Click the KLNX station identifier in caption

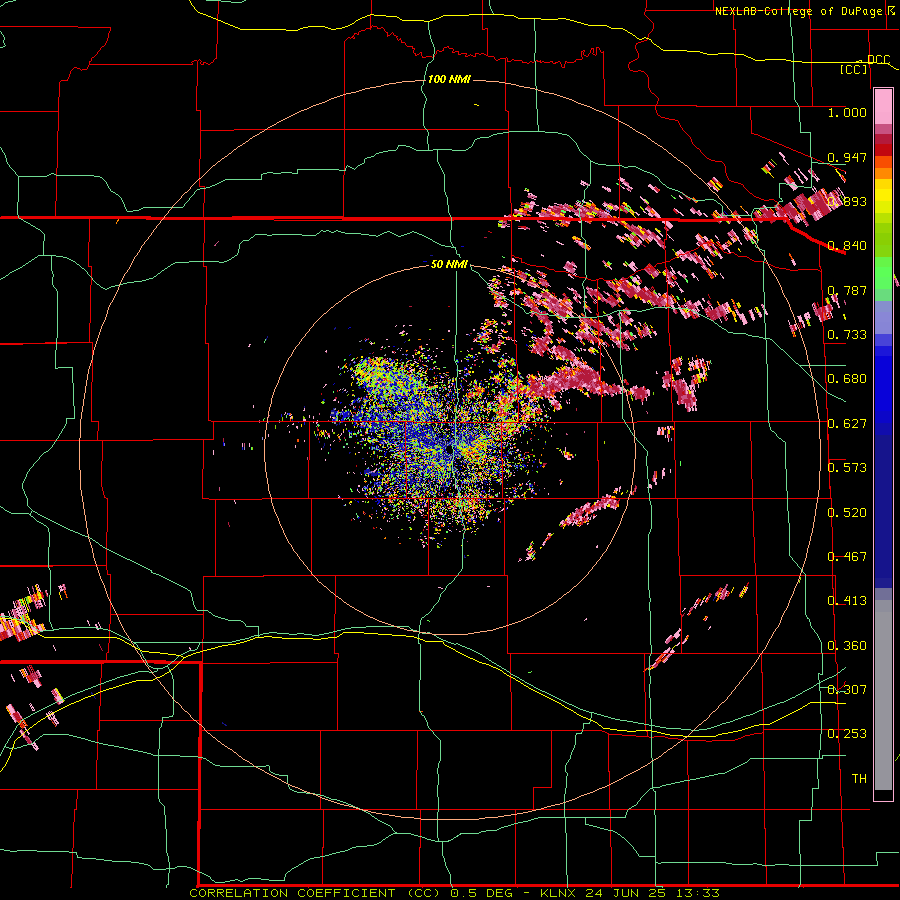click(x=560, y=893)
